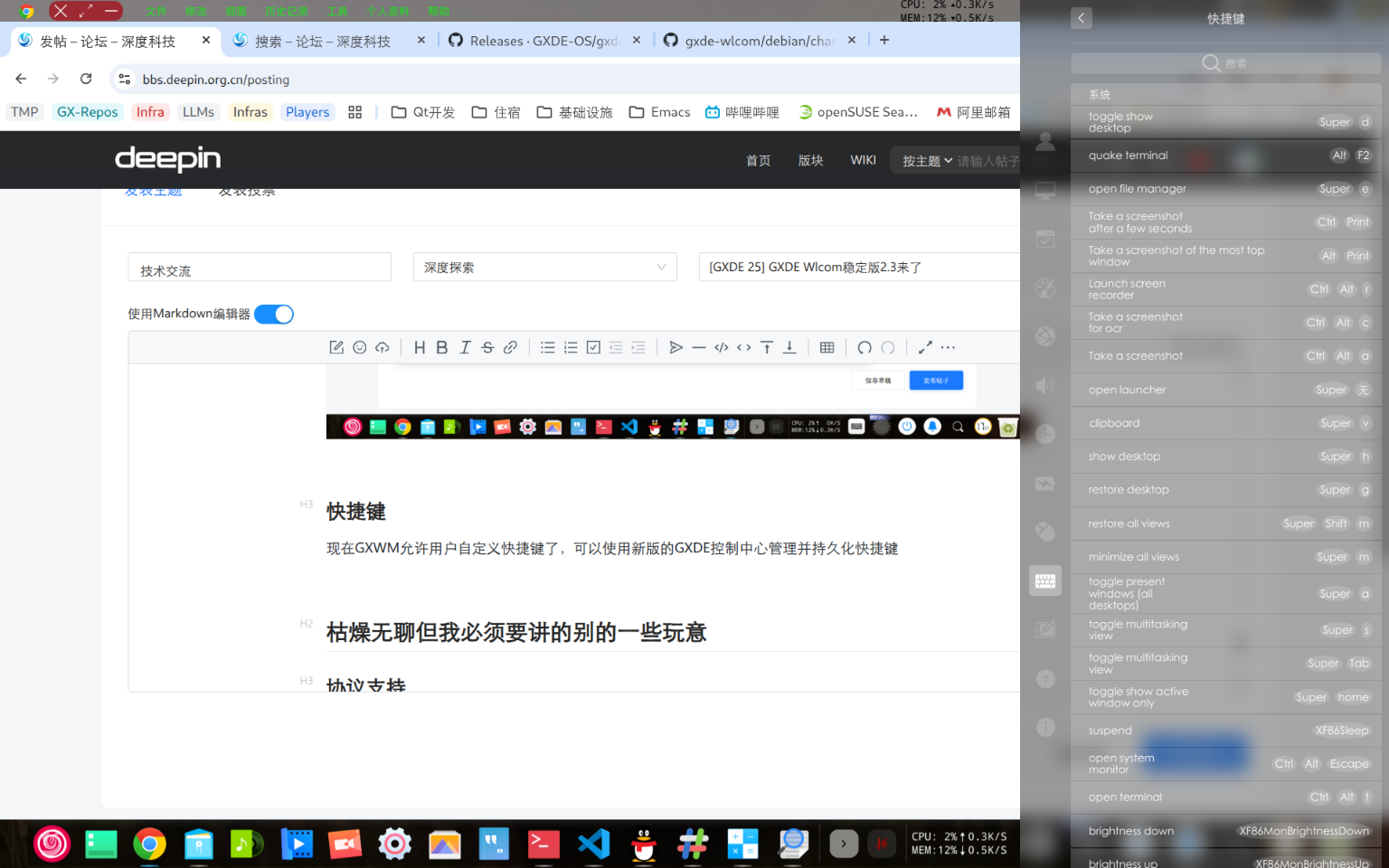Insert a checkbox task list item
Image resolution: width=1389 pixels, height=868 pixels.
(593, 347)
